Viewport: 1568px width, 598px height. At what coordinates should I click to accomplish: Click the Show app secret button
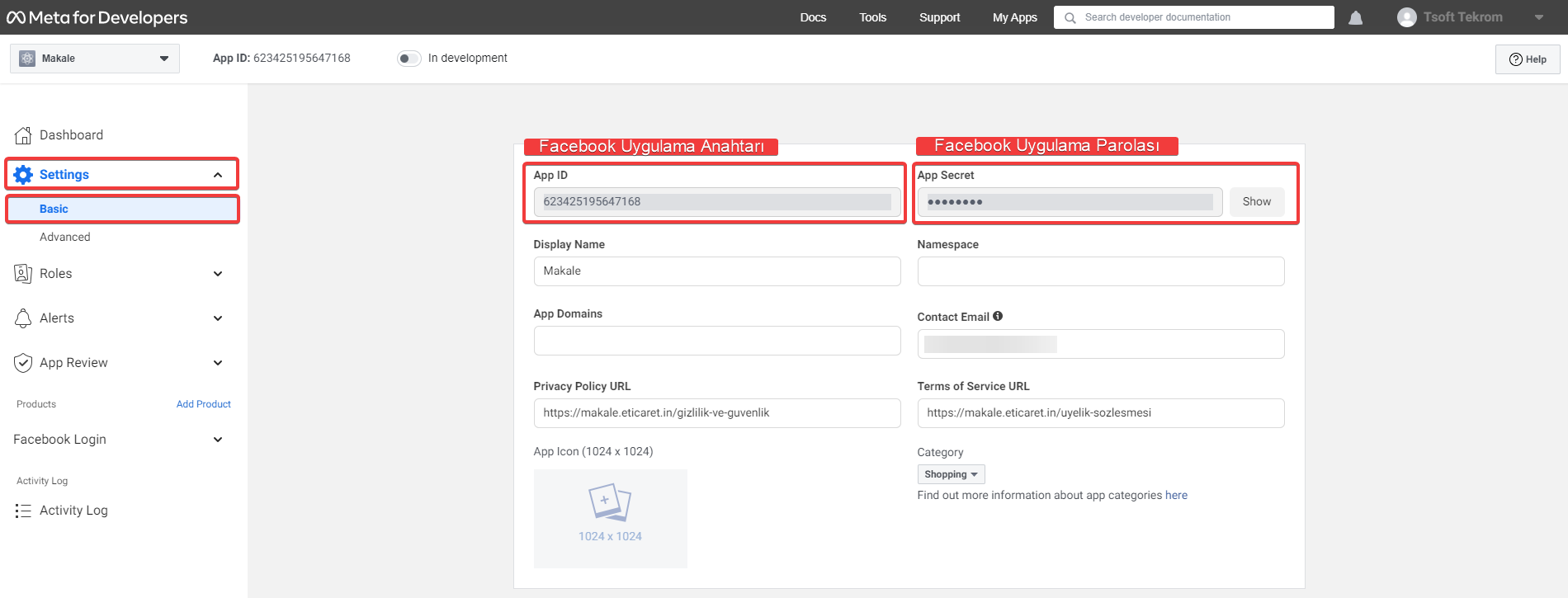[x=1256, y=202]
